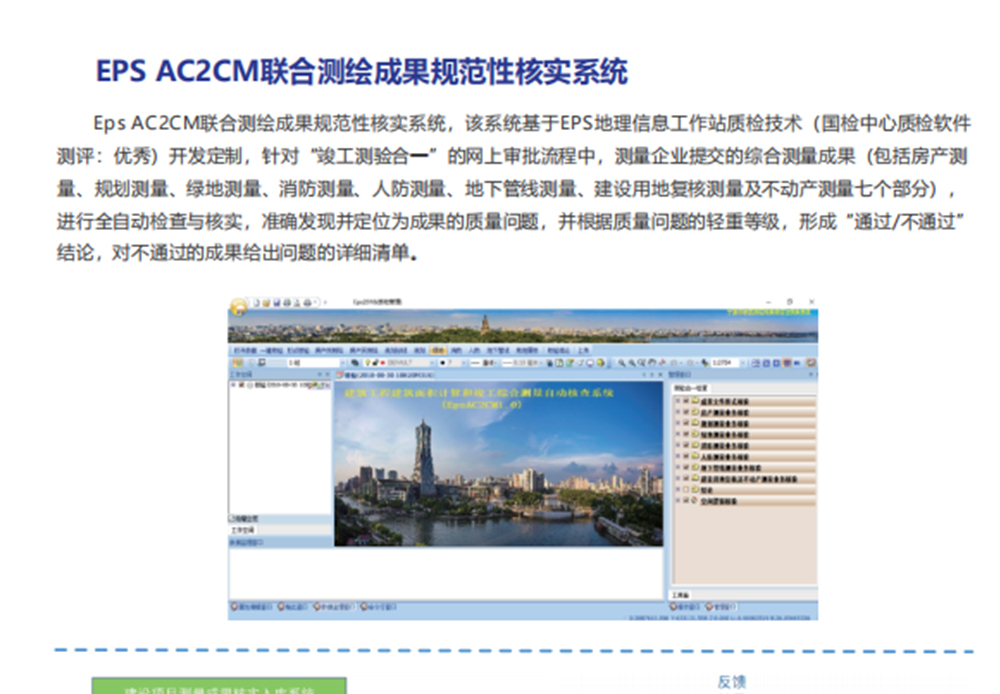Click the rightmost icon of the drawing toolbar

click(x=809, y=363)
